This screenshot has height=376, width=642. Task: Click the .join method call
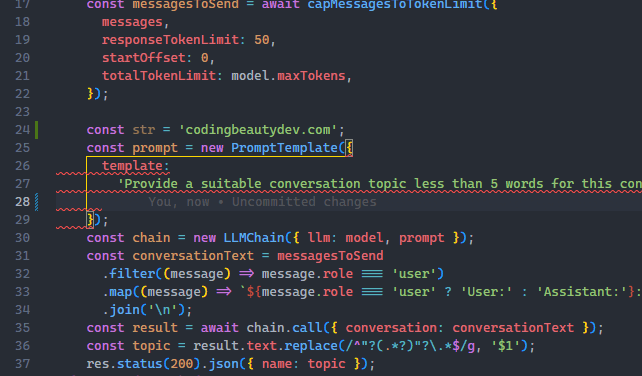(124, 310)
